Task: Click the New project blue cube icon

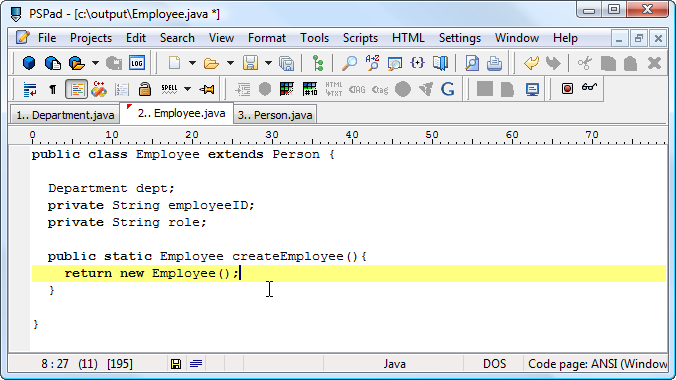Action: click(x=29, y=63)
